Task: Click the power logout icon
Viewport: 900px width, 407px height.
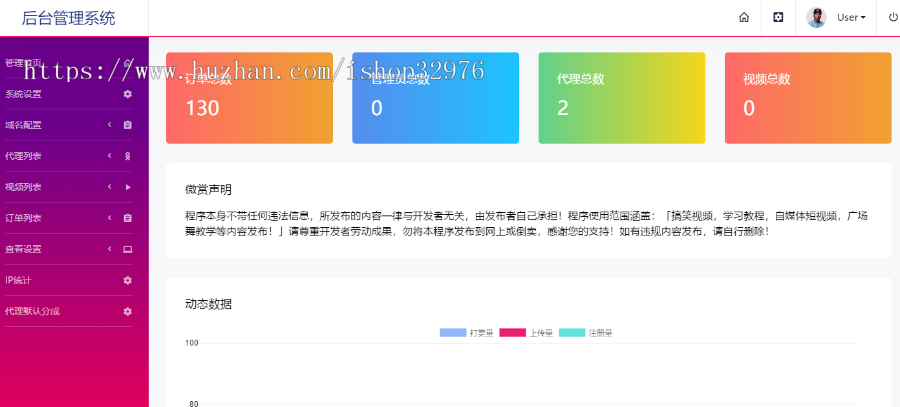Action: click(x=893, y=17)
